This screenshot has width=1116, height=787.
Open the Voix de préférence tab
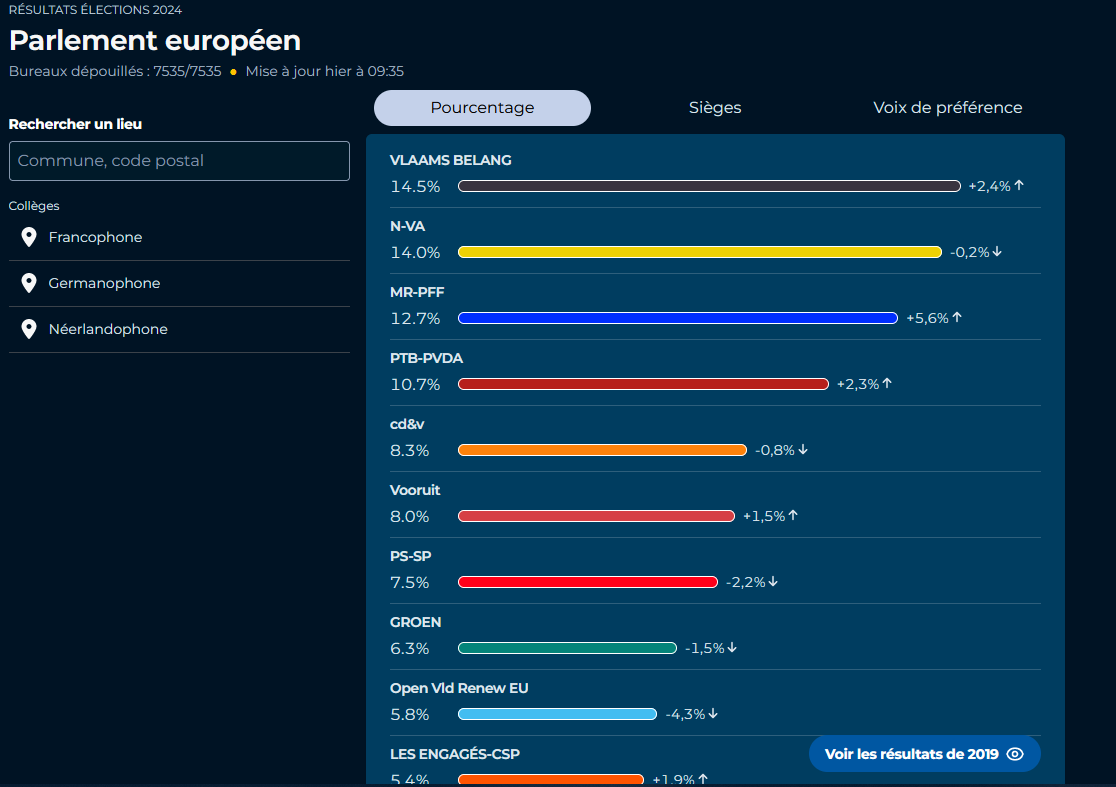(x=947, y=108)
